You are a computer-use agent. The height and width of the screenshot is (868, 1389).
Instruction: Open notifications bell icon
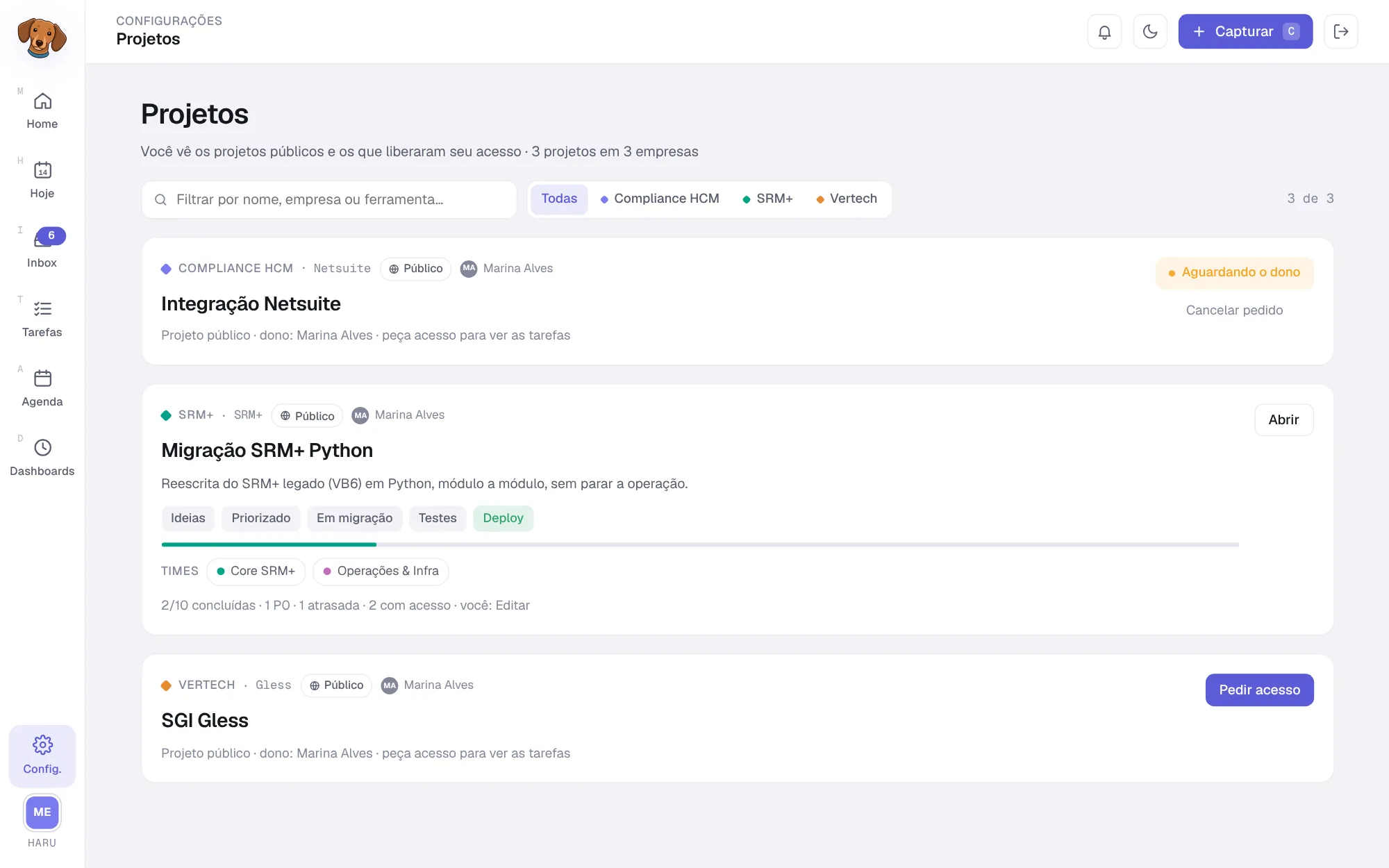1104,32
